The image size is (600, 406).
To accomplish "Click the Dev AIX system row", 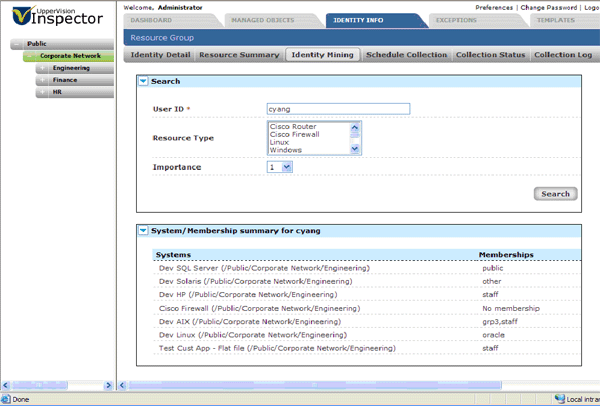I will 366,322.
